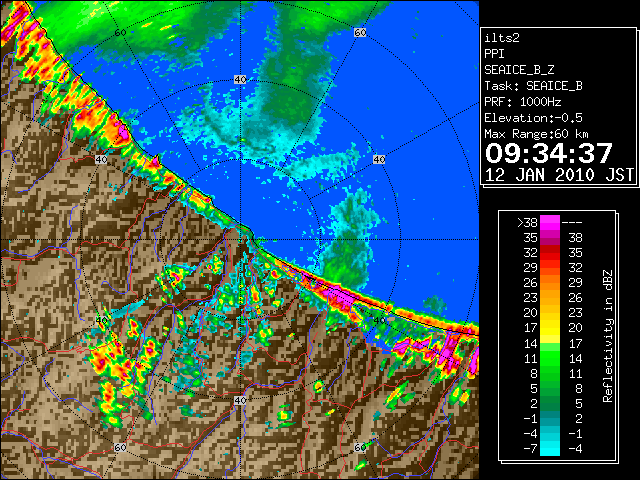Pick the dark purple swatch in the 35–38 row
The image size is (640, 480).
tap(550, 238)
